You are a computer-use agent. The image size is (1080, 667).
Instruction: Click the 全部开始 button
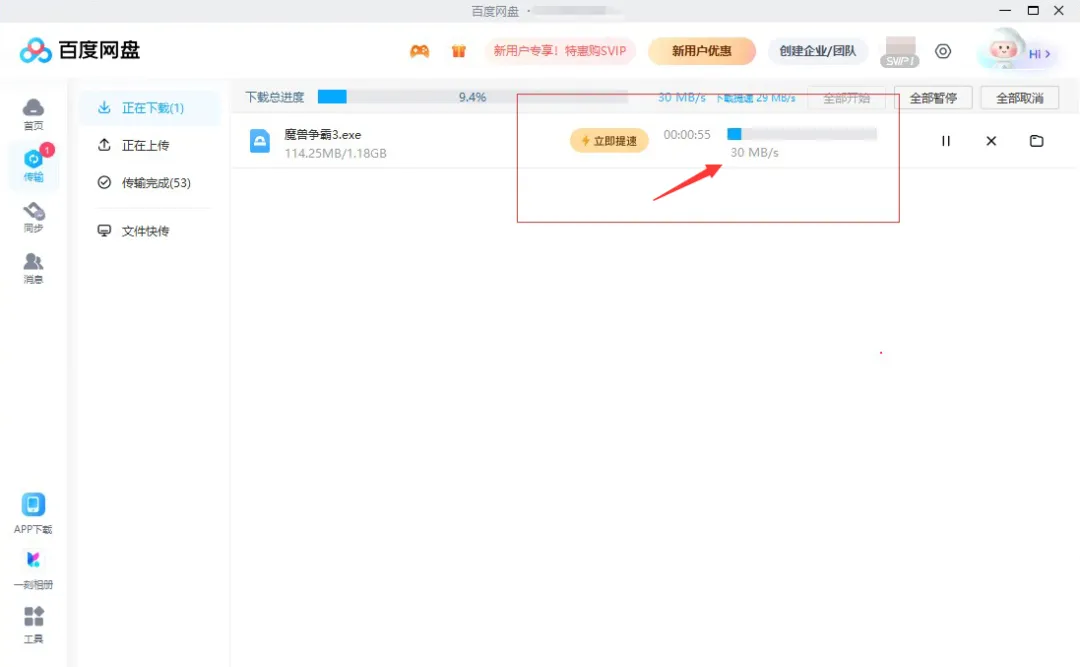click(x=847, y=98)
